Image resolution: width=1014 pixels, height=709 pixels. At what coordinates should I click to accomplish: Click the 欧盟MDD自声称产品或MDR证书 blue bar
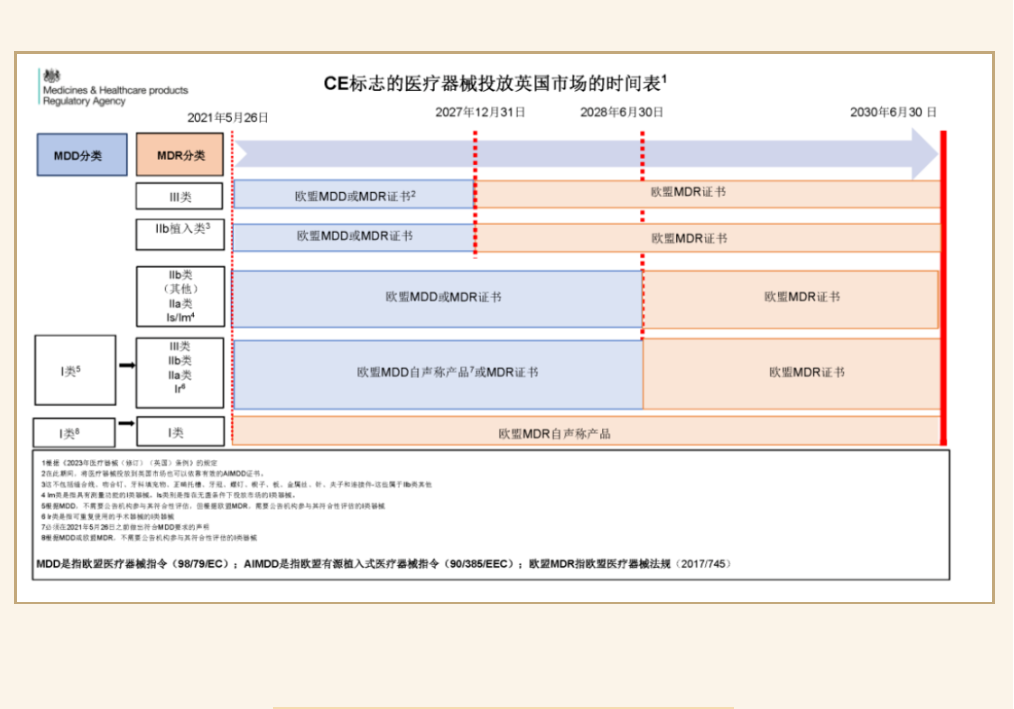[x=438, y=373]
